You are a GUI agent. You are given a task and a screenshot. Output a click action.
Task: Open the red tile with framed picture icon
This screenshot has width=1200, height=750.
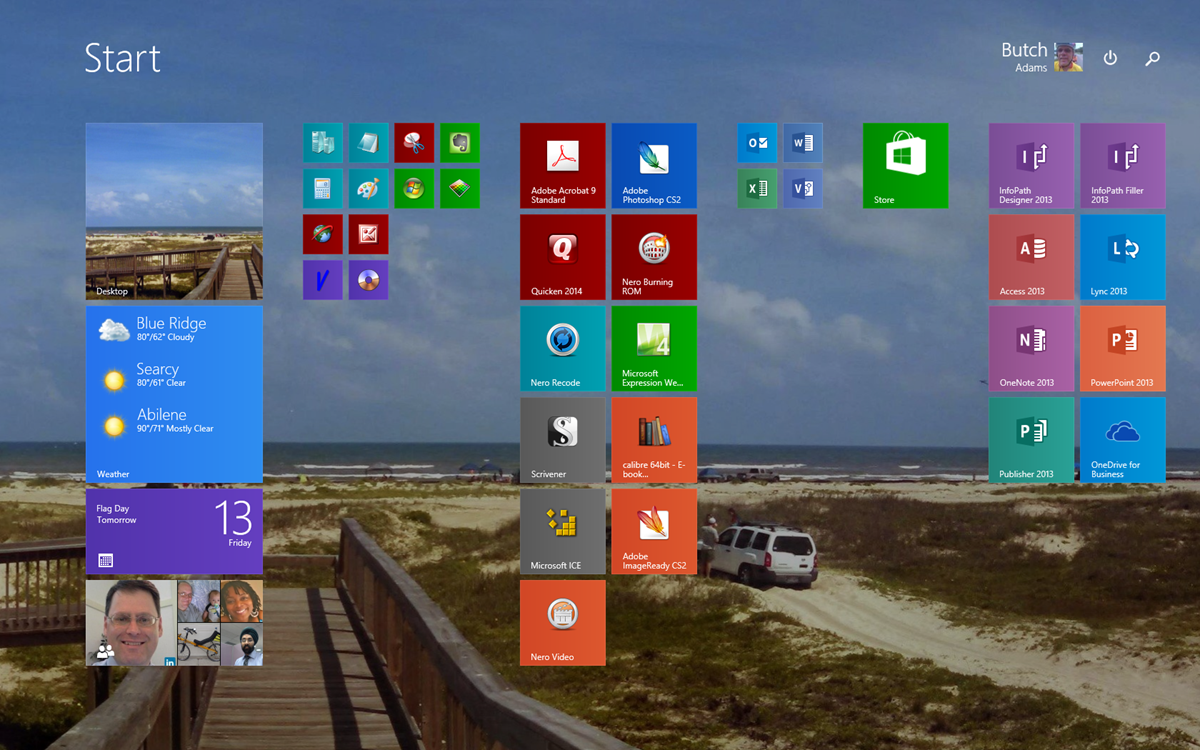coord(369,234)
